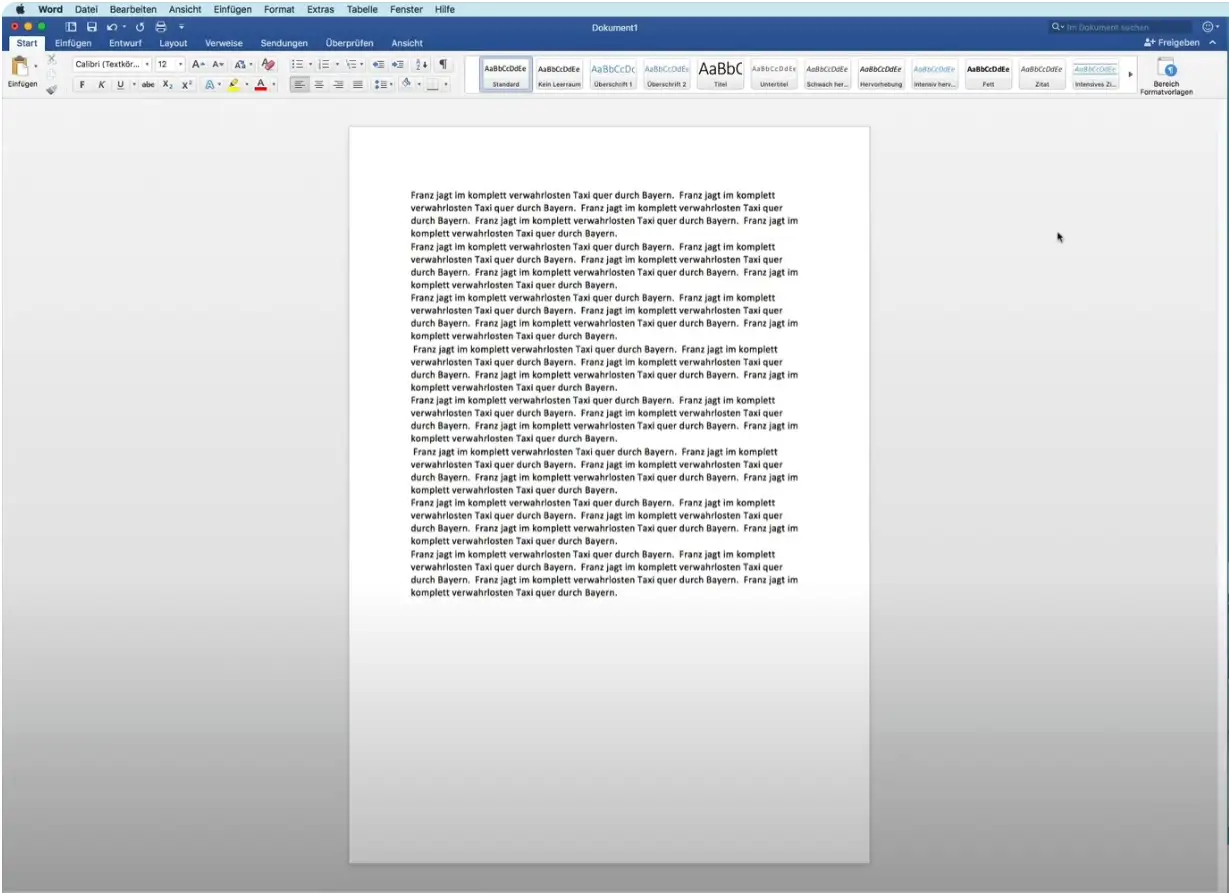The image size is (1229, 893).
Task: Toggle bold formatting with the F button
Action: pyautogui.click(x=82, y=85)
